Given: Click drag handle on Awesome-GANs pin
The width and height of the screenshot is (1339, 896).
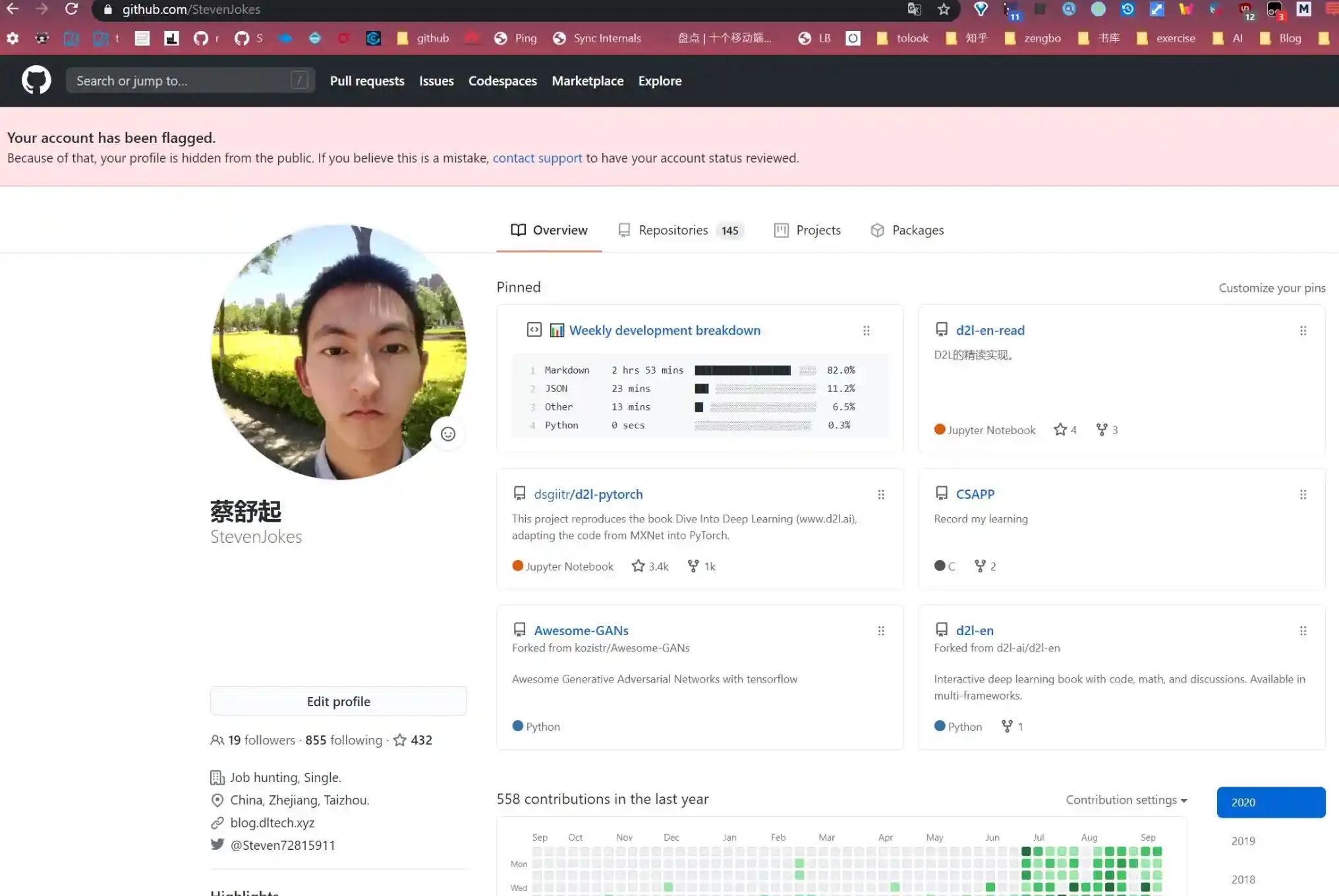Looking at the screenshot, I should pos(881,631).
